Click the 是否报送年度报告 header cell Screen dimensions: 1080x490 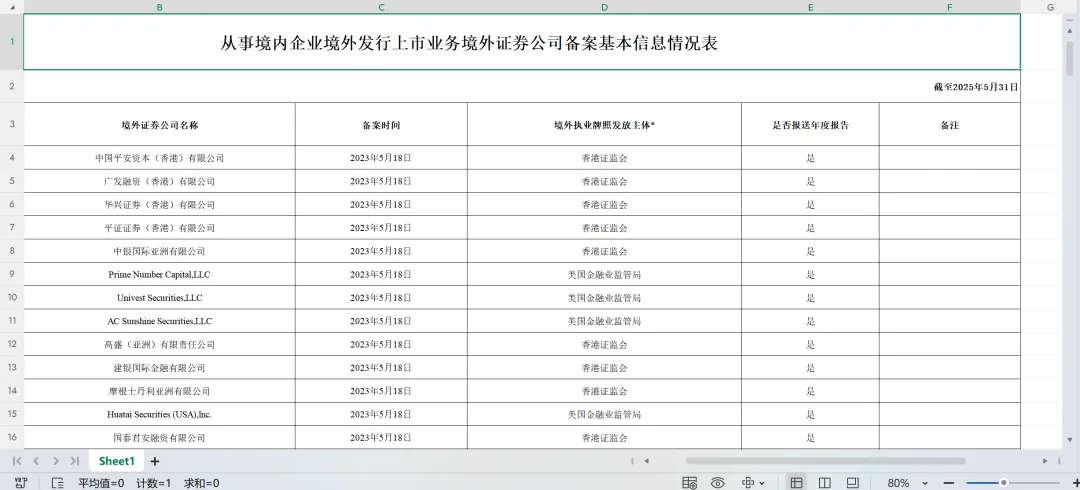[810, 125]
